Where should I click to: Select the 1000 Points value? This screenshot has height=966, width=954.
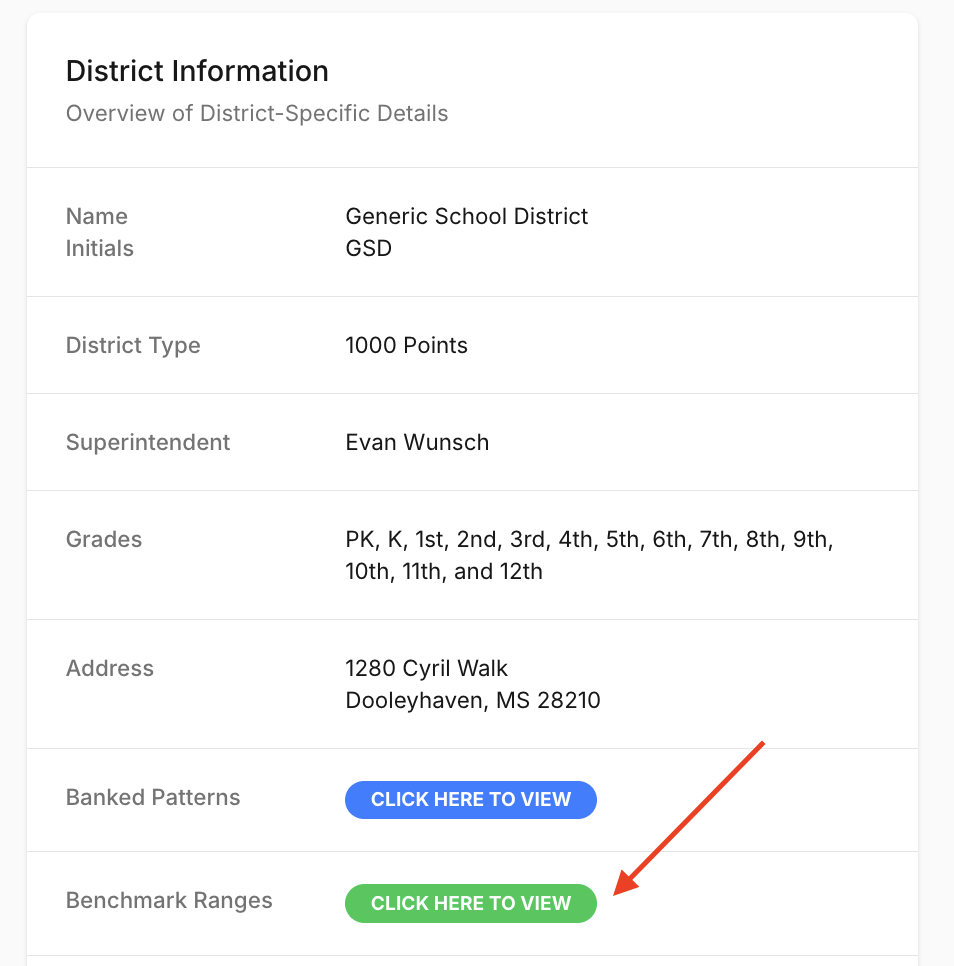406,346
